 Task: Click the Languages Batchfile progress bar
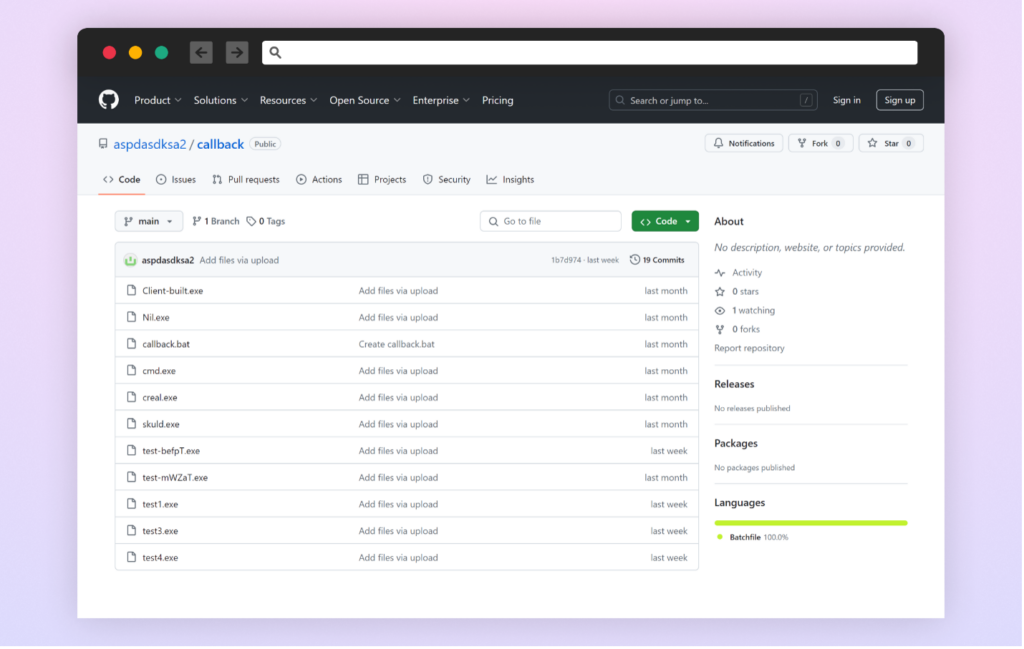coord(810,523)
